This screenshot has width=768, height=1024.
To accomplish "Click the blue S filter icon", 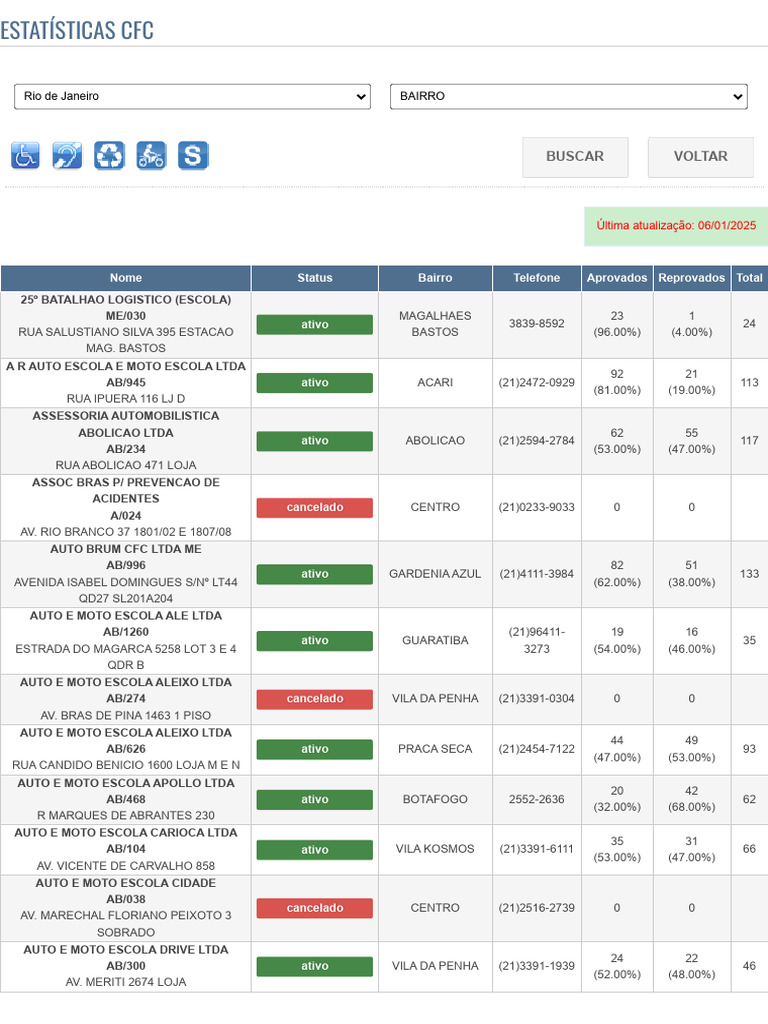I will point(193,155).
